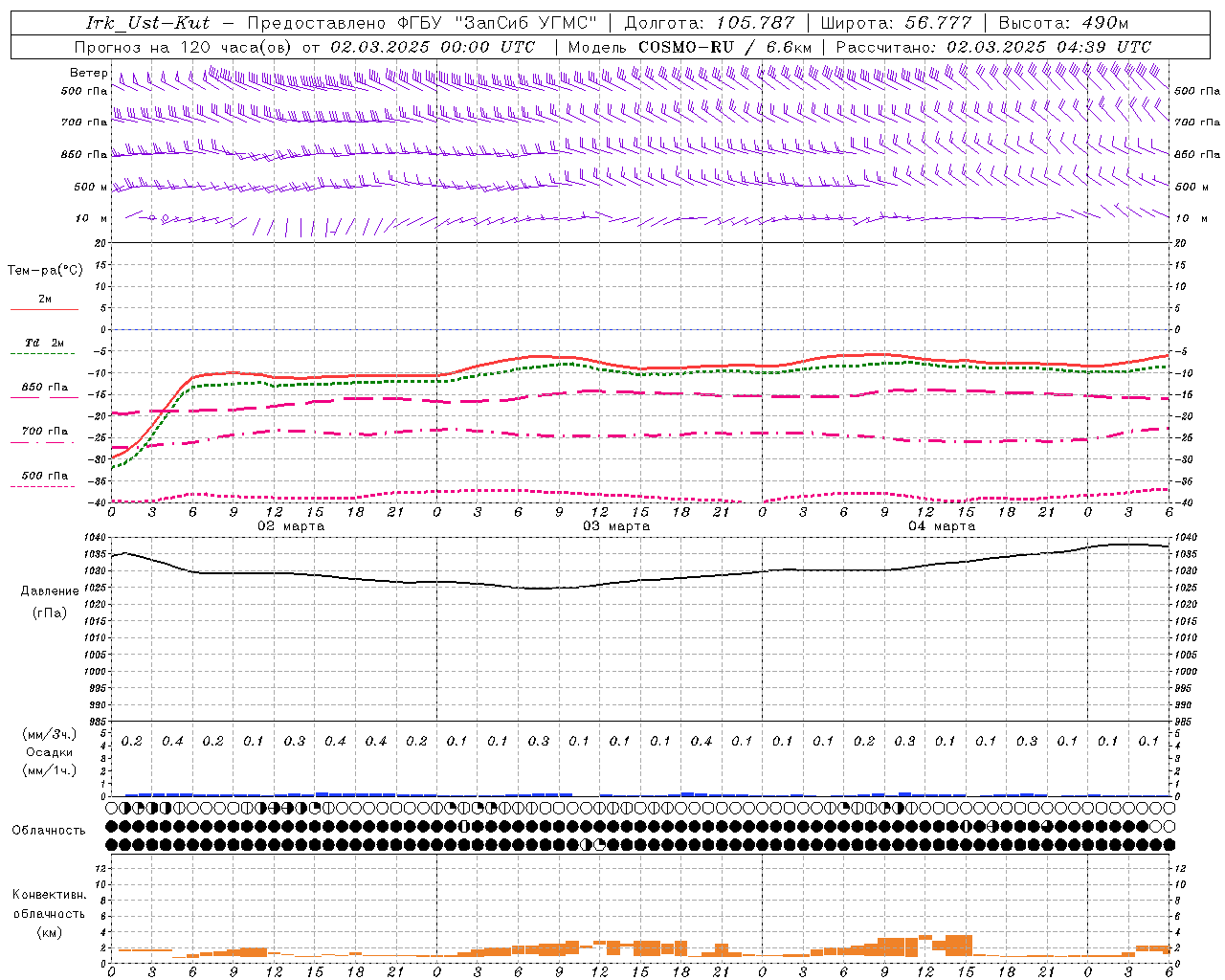Click the (мм/1ч.) hourly precipitation unit label
The width and height of the screenshot is (1225, 980).
[50, 770]
